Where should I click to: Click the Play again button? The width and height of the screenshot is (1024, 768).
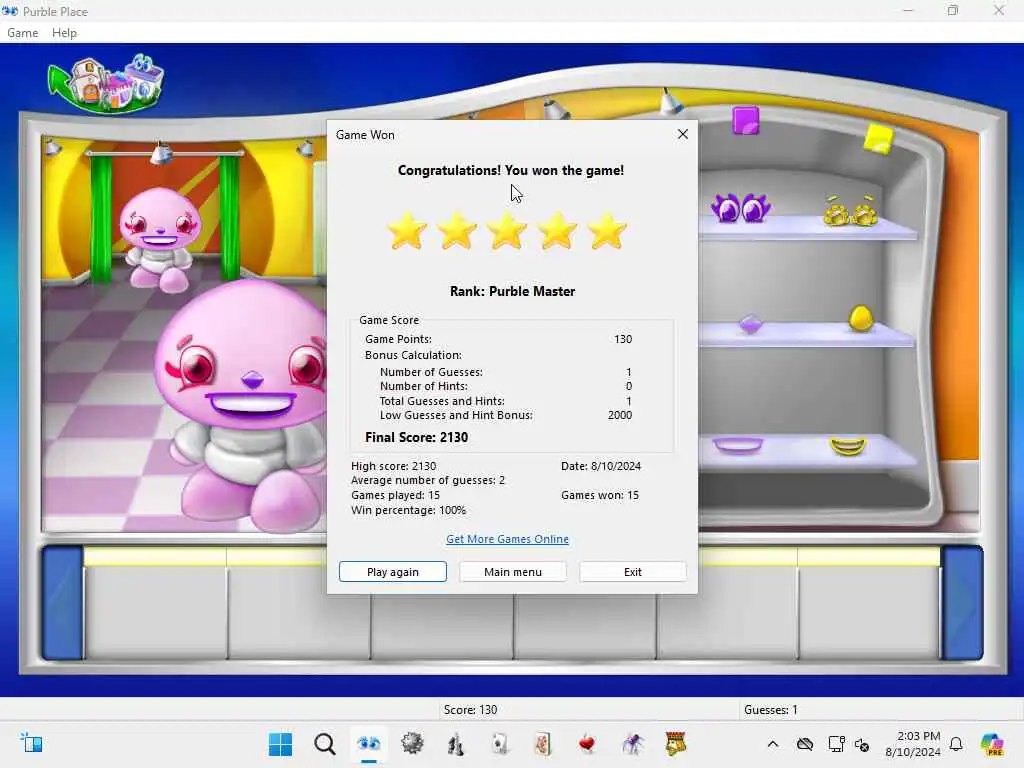click(x=392, y=571)
